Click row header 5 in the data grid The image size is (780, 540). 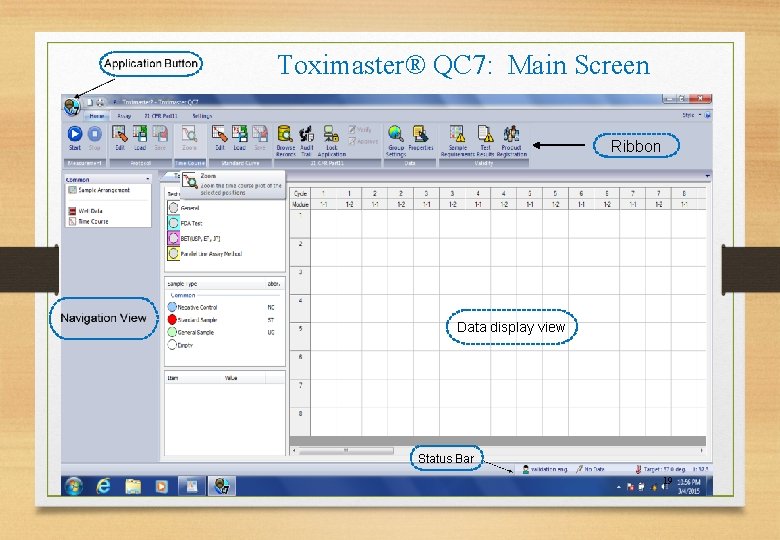(300, 337)
